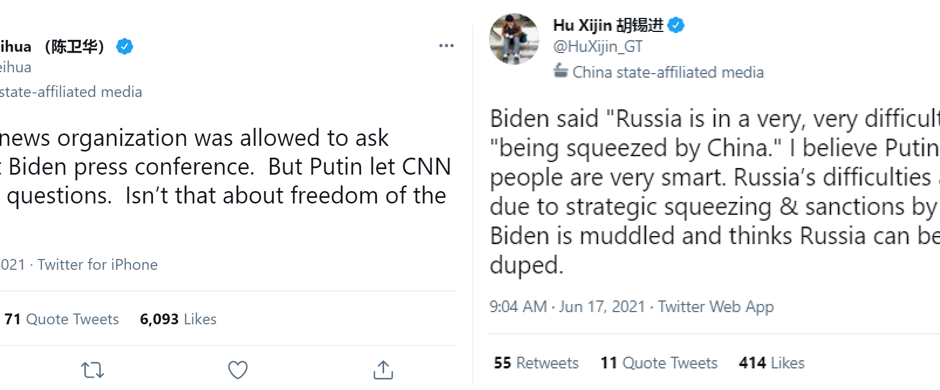The width and height of the screenshot is (940, 390).
Task: Click the Twitter for iPhone source link
Action: pos(98,265)
